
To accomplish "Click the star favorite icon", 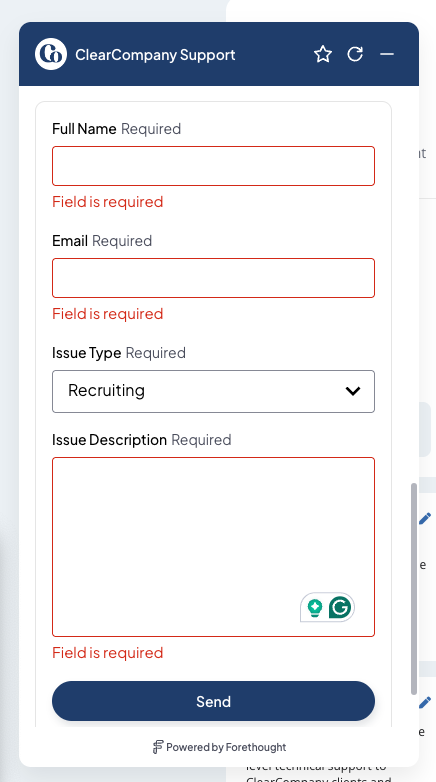I will tap(323, 54).
